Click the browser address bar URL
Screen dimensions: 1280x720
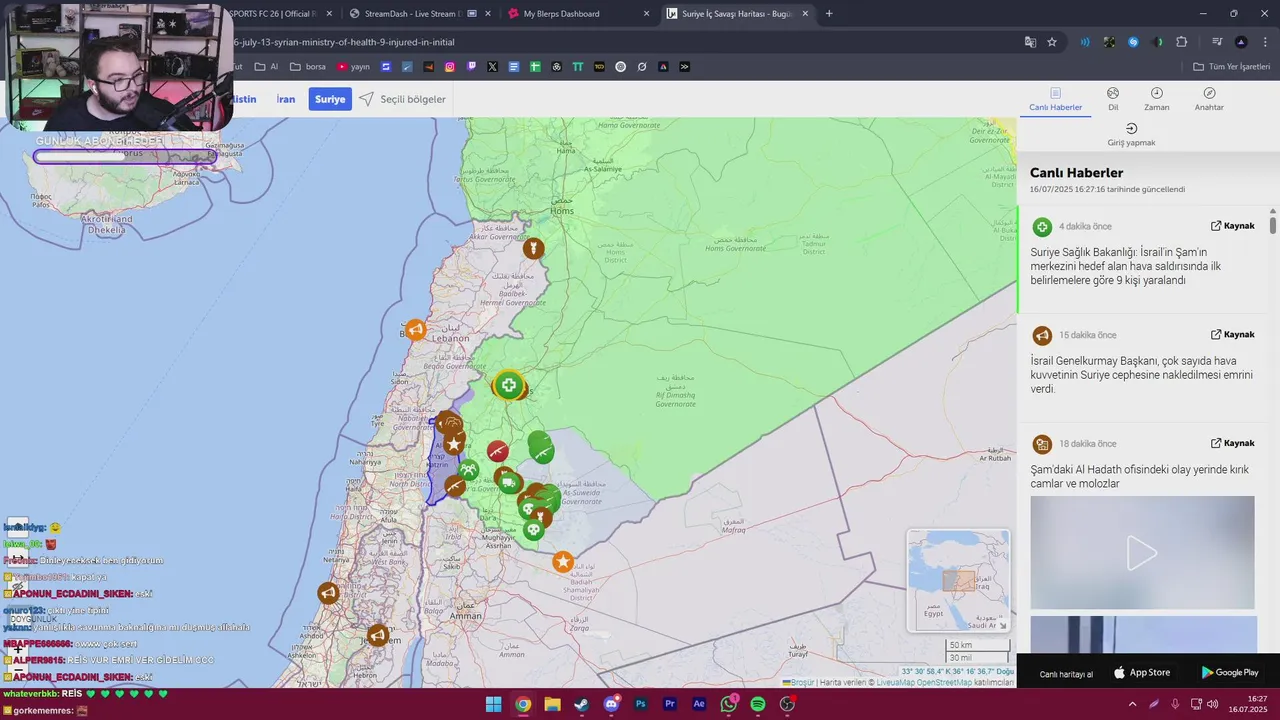pyautogui.click(x=343, y=42)
